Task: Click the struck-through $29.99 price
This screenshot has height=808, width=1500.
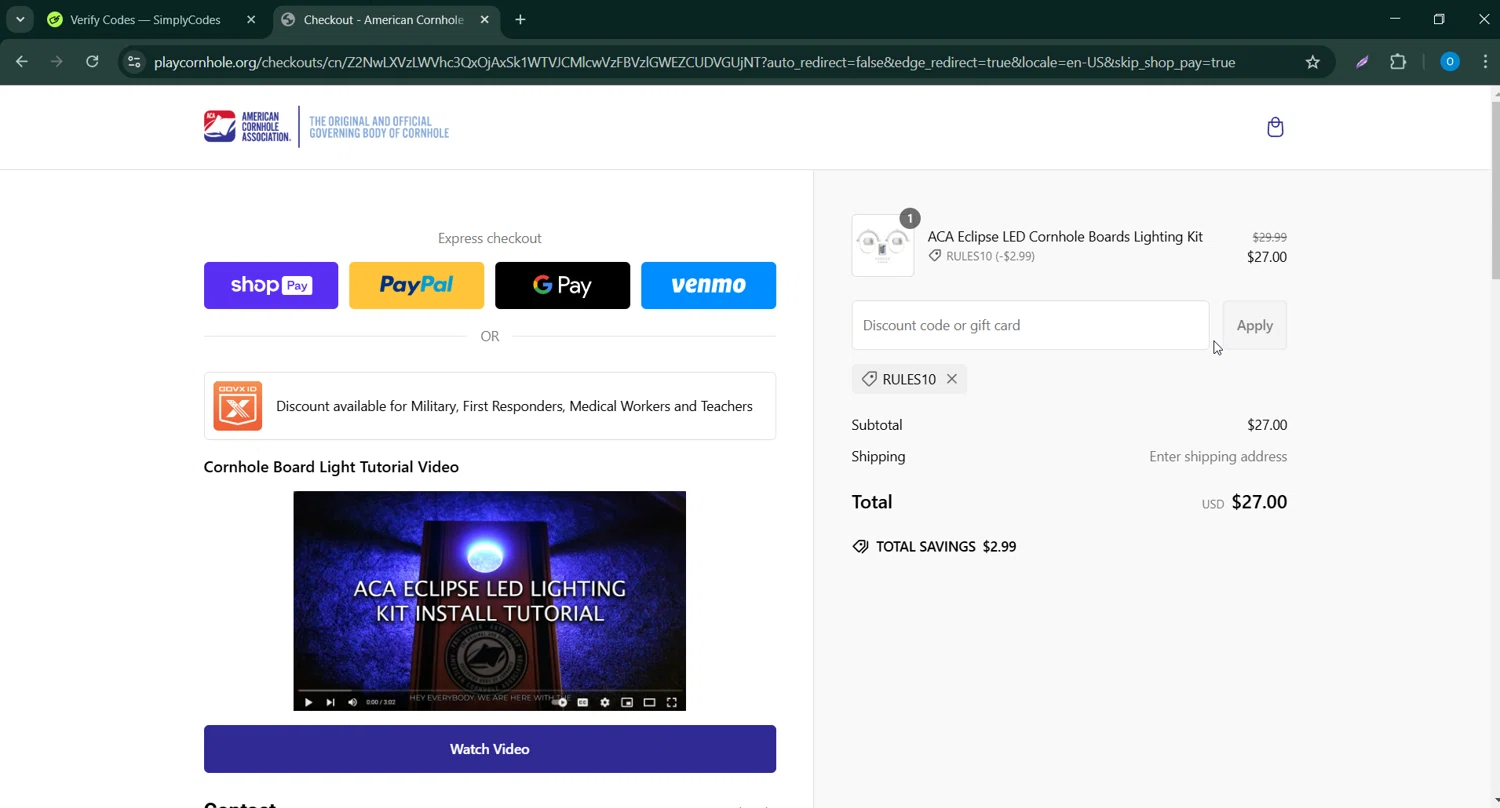Action: (x=1269, y=237)
